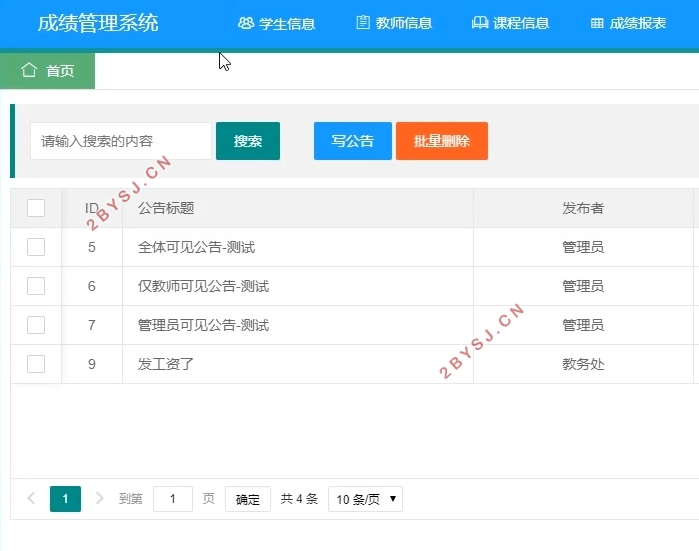Click the 写公告 button
699x551 pixels.
(x=352, y=141)
